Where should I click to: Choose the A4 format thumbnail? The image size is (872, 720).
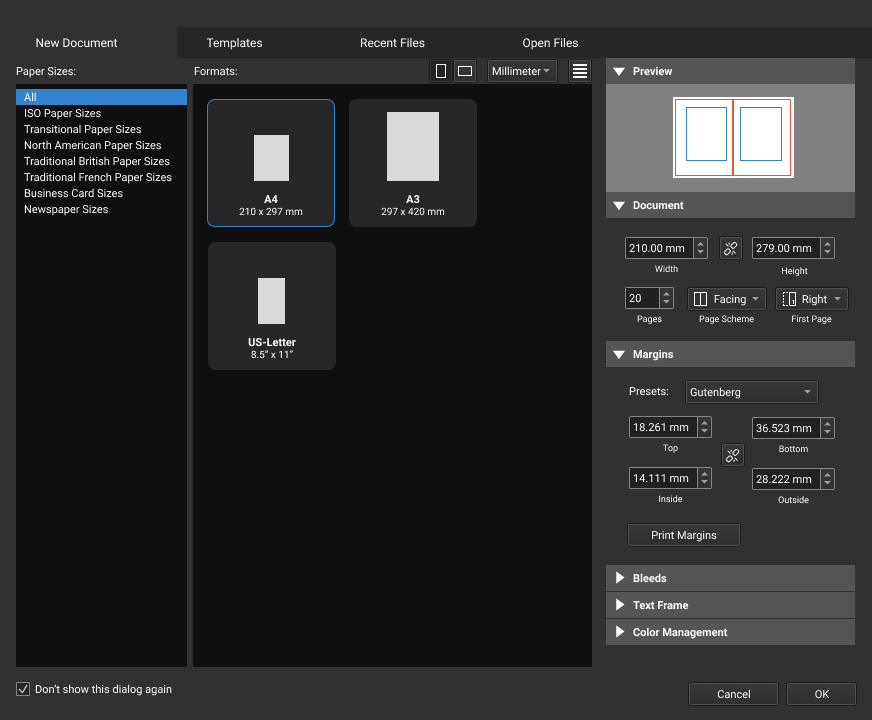tap(271, 163)
